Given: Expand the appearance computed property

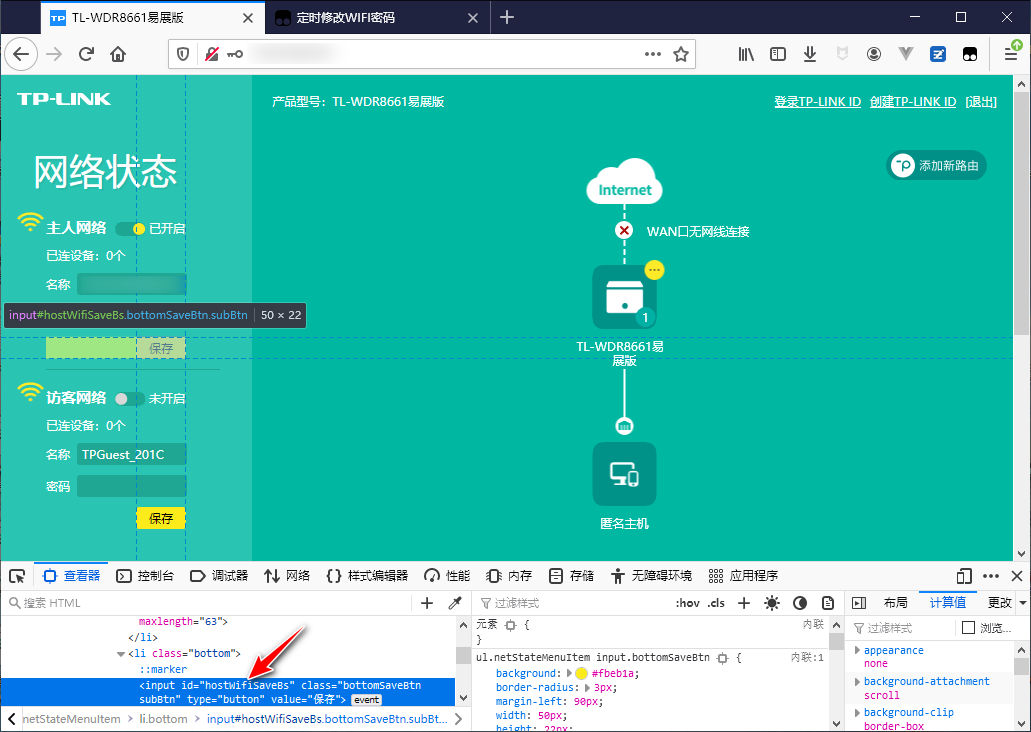Looking at the screenshot, I should pyautogui.click(x=857, y=650).
